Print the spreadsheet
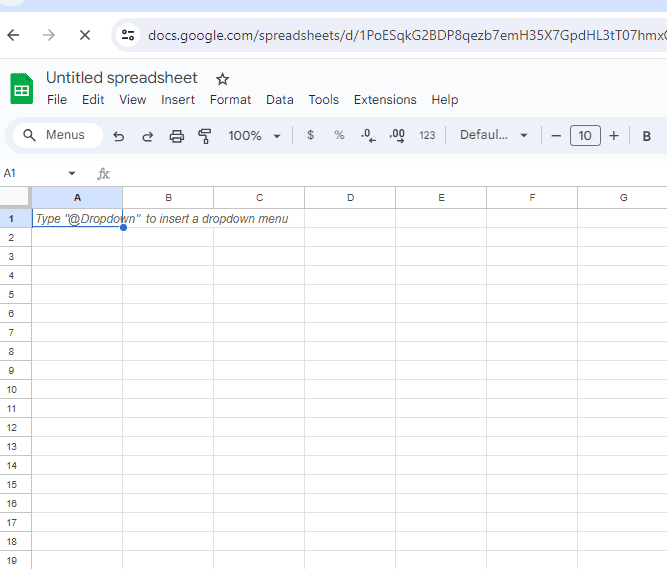 tap(177, 136)
